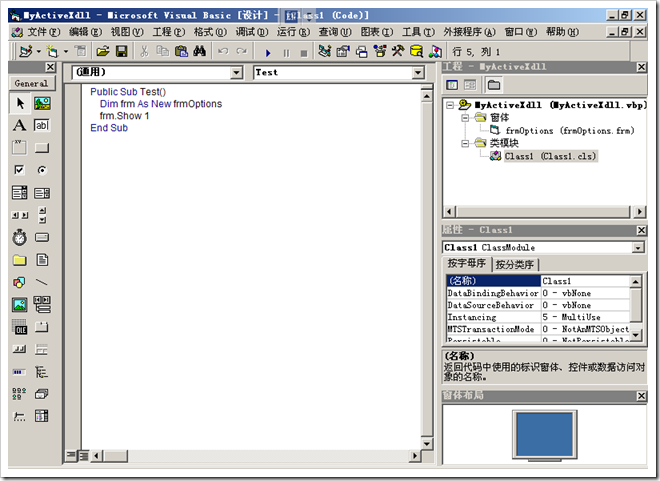Screen dimensions: 660x481
Task: Click the (名称) property value Class1
Action: pos(585,281)
